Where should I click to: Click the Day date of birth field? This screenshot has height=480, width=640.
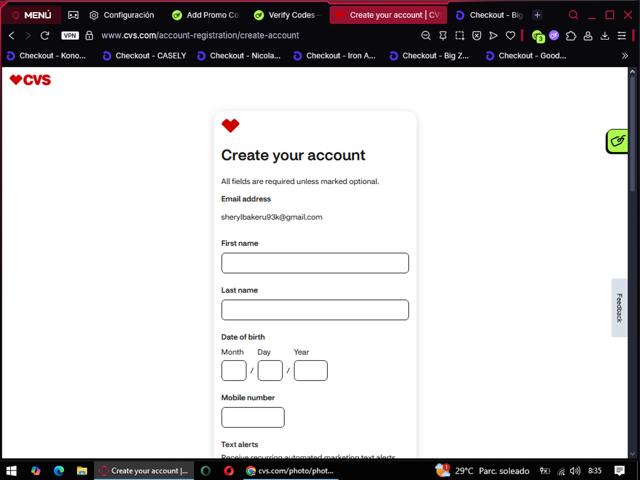pyautogui.click(x=270, y=370)
